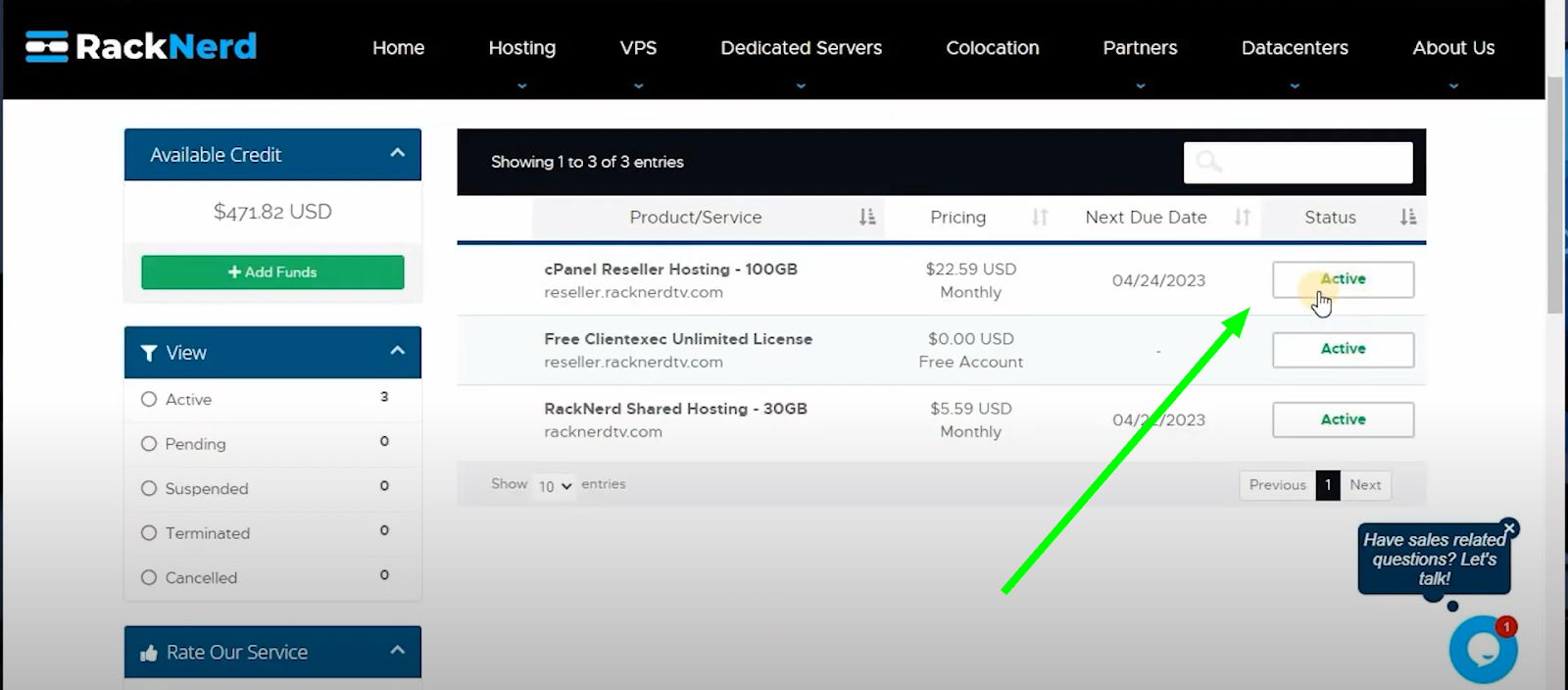Click Active status for cPanel Reseller Hosting
The width and height of the screenshot is (1568, 690).
1343,279
